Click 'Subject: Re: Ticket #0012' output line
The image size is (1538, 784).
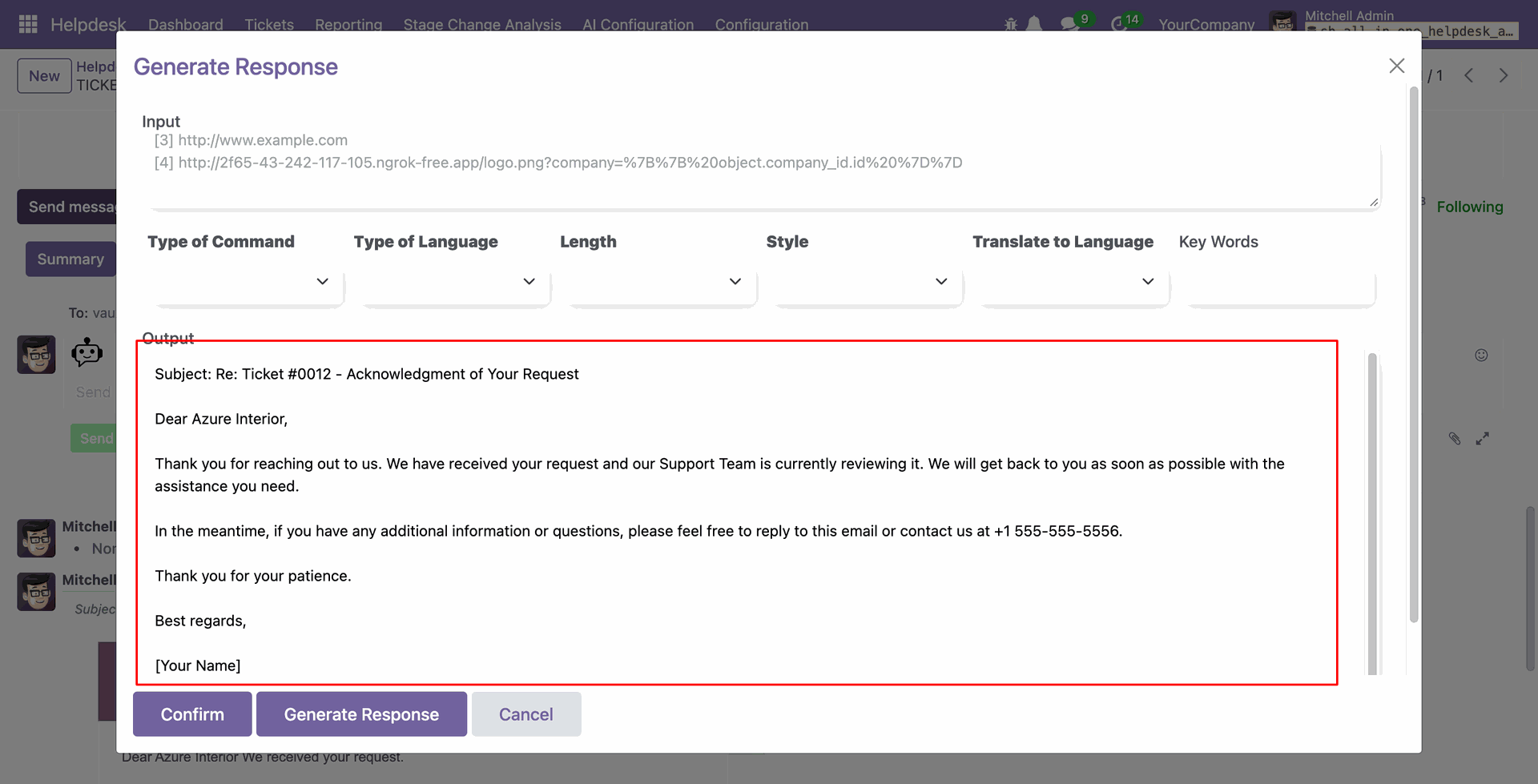[x=367, y=374]
